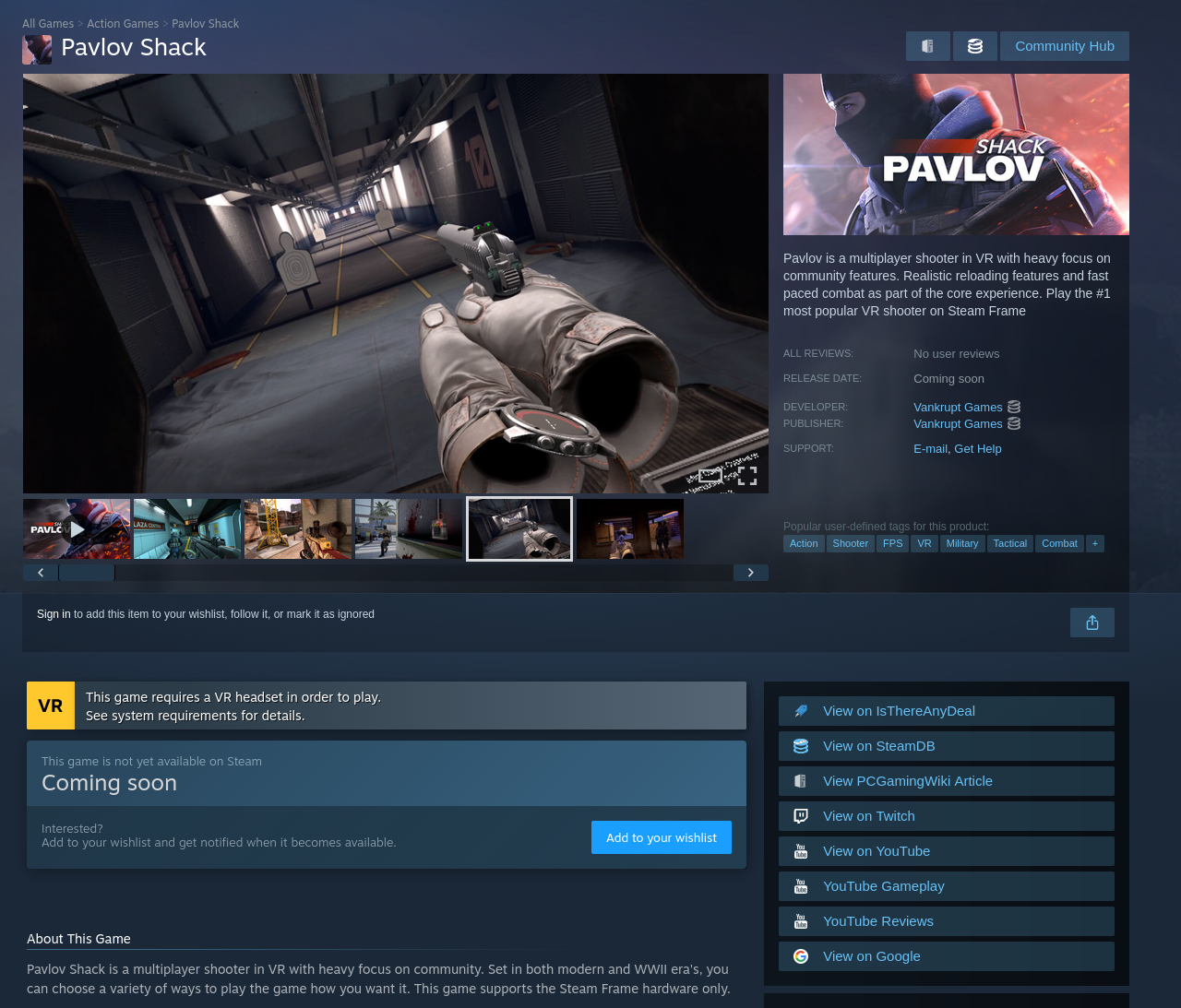Screen dimensions: 1181x1008
Task: Click the SteamDB icon next to the developer name
Action: [x=1014, y=407]
